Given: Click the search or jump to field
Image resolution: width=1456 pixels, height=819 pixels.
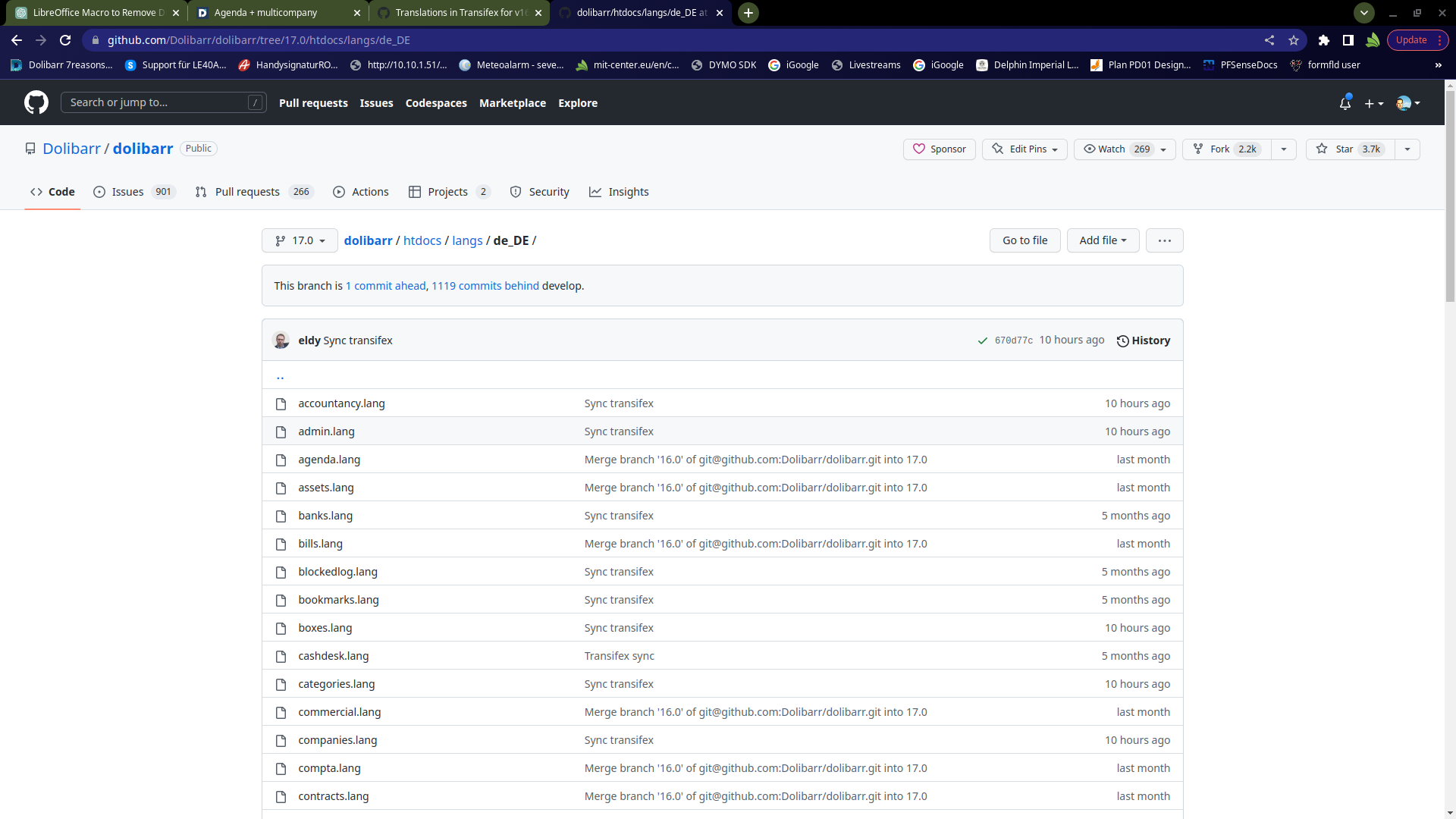Looking at the screenshot, I should point(163,102).
